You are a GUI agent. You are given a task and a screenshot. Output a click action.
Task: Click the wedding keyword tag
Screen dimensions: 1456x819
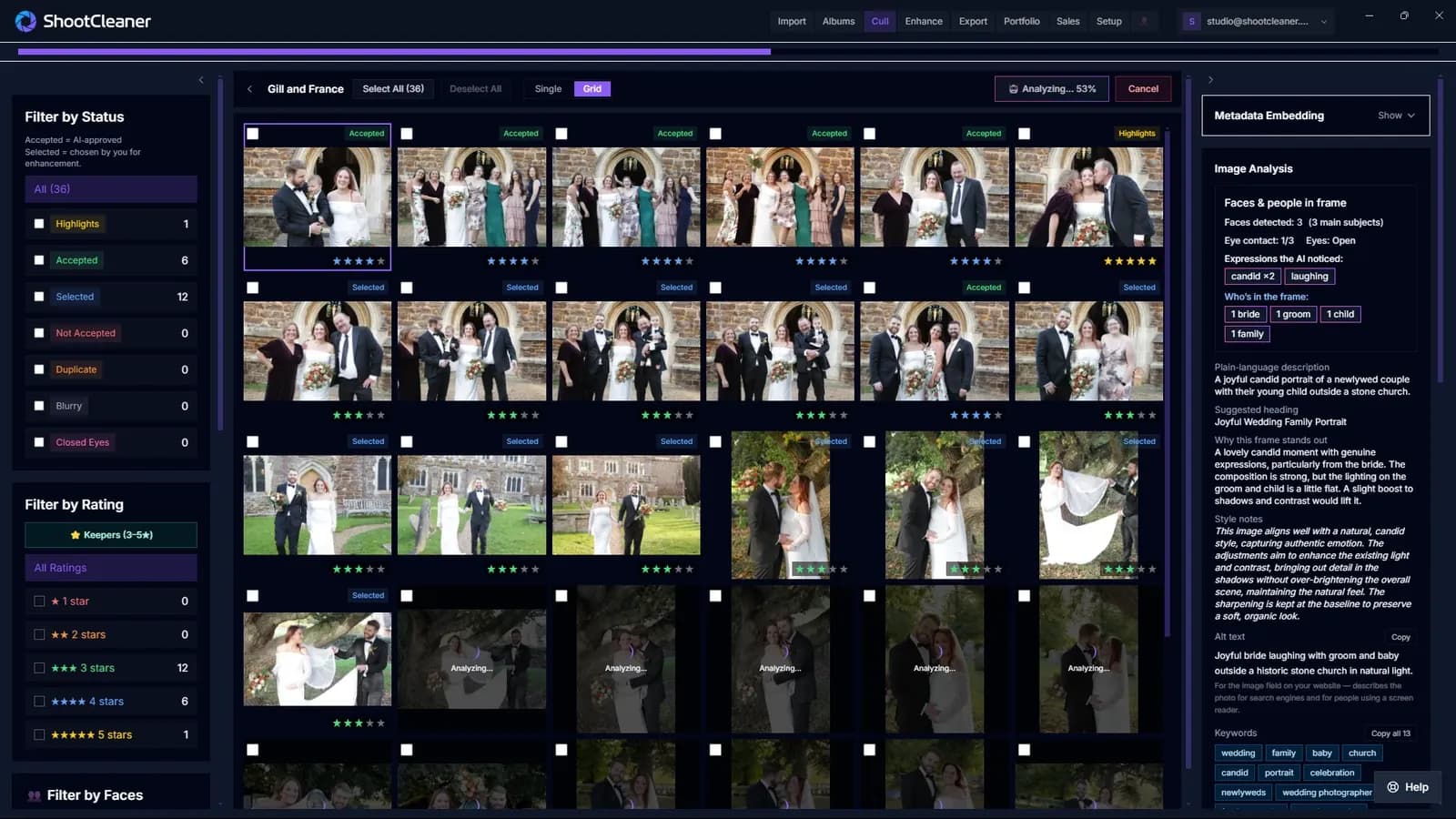click(x=1238, y=753)
